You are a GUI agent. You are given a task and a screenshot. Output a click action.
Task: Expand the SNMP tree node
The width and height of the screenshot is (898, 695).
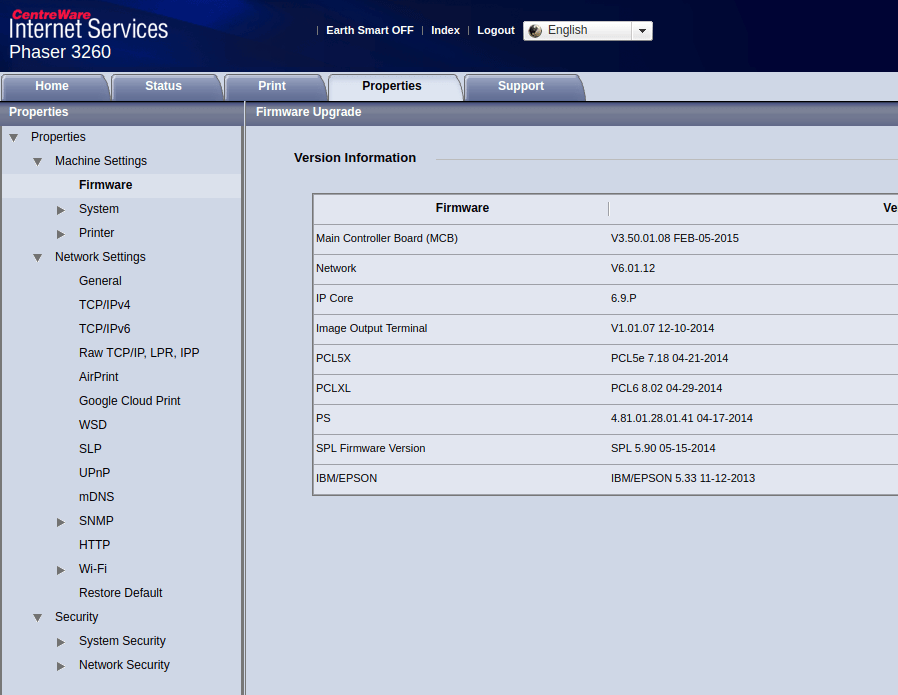[61, 522]
